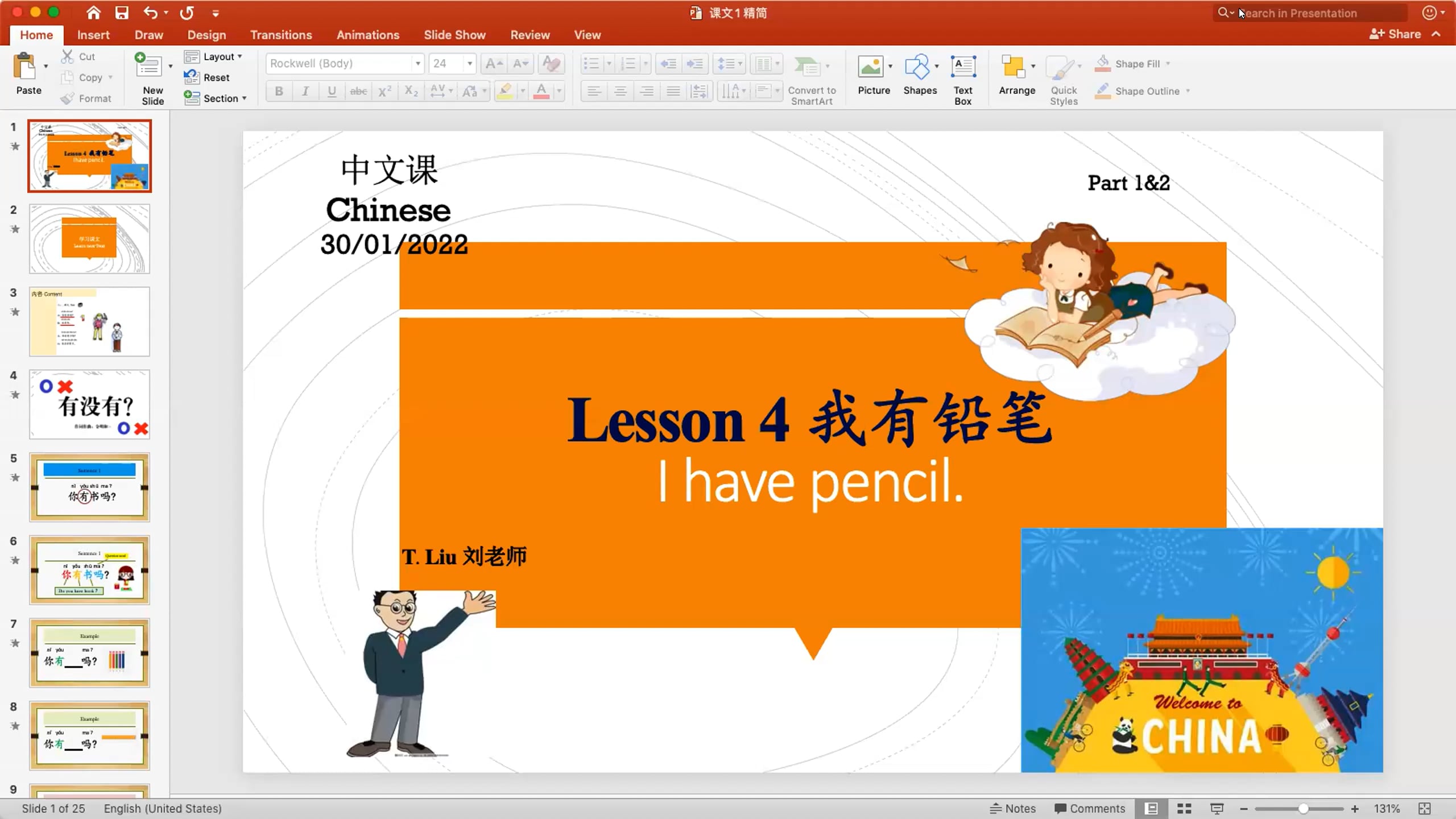This screenshot has height=819, width=1456.
Task: Toggle subscript formatting
Action: pyautogui.click(x=411, y=91)
